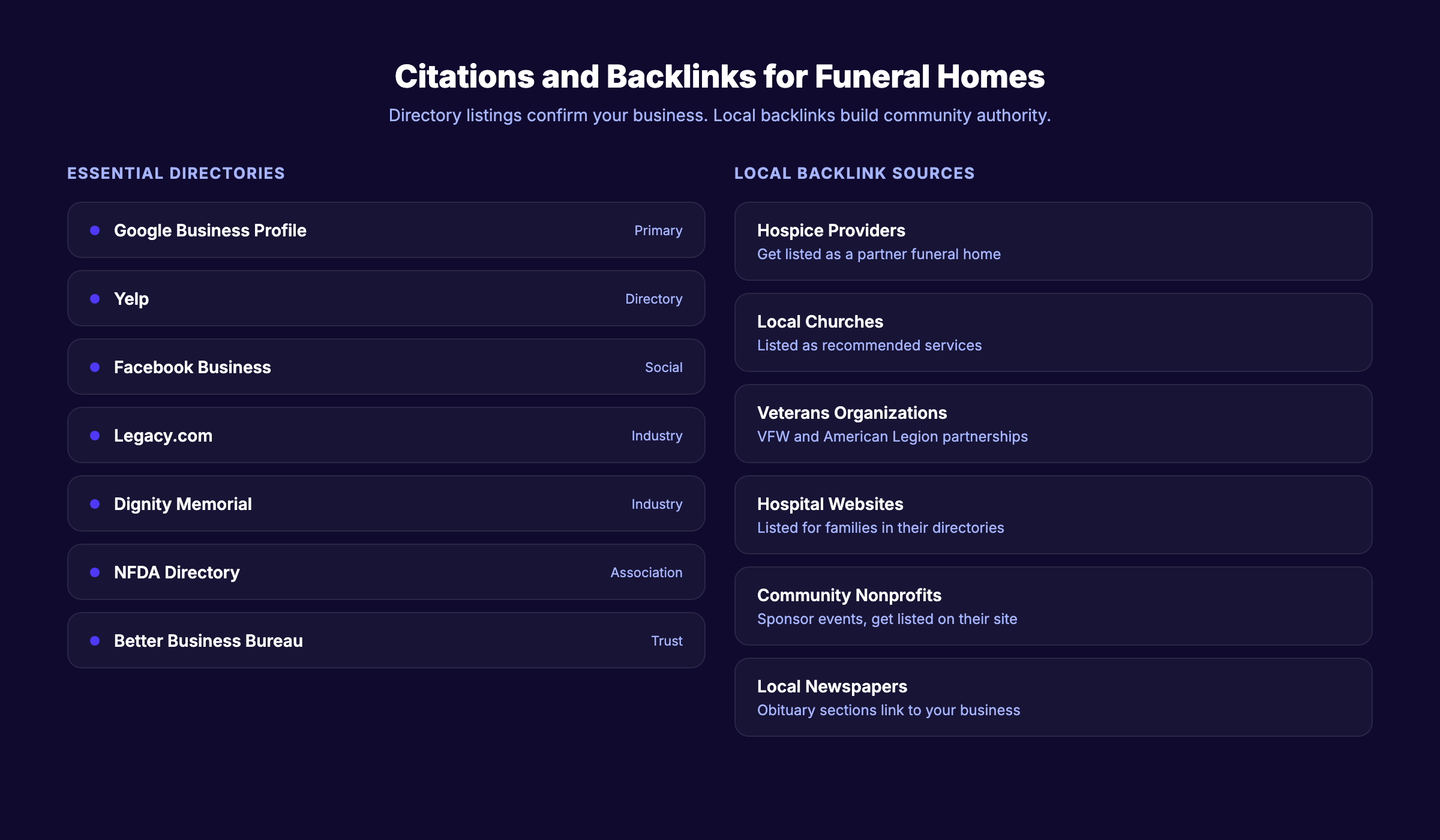The image size is (1440, 840).
Task: Expand the Hospice Providers card
Action: click(1053, 240)
